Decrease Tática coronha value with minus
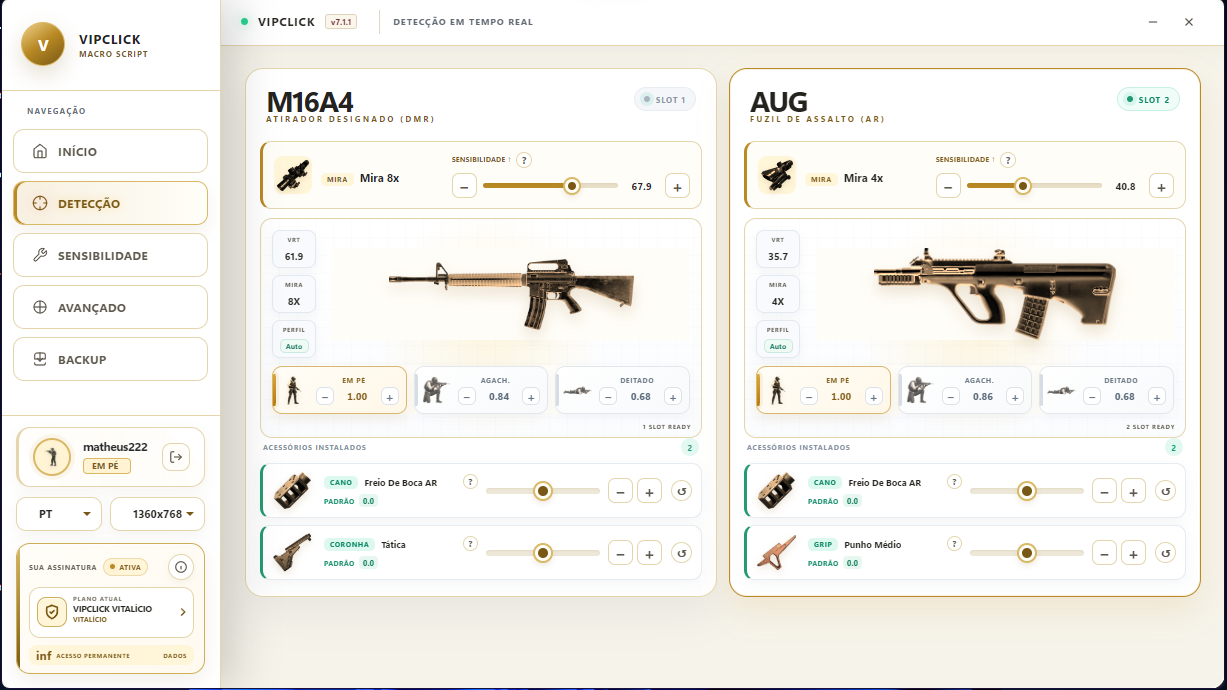This screenshot has width=1227, height=690. 620,553
